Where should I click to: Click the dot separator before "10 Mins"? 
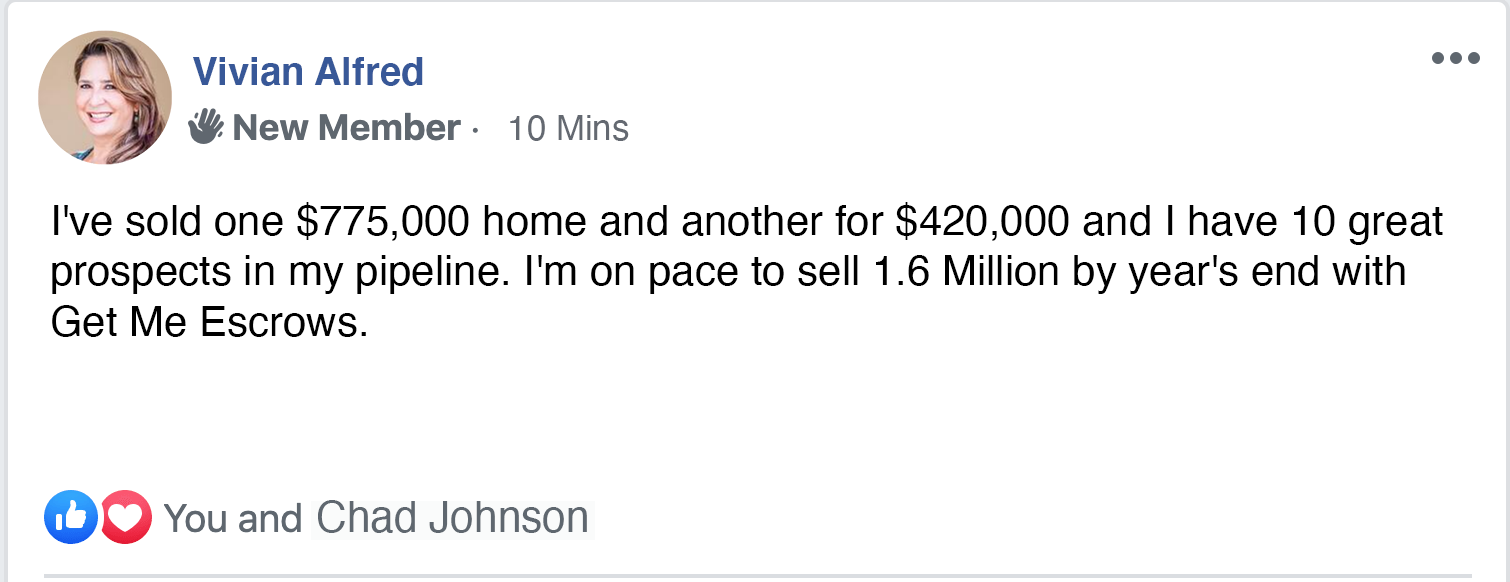click(x=476, y=130)
